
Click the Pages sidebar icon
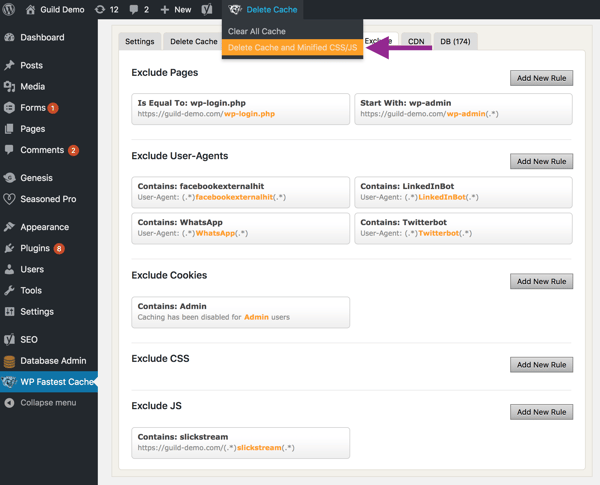(9, 129)
